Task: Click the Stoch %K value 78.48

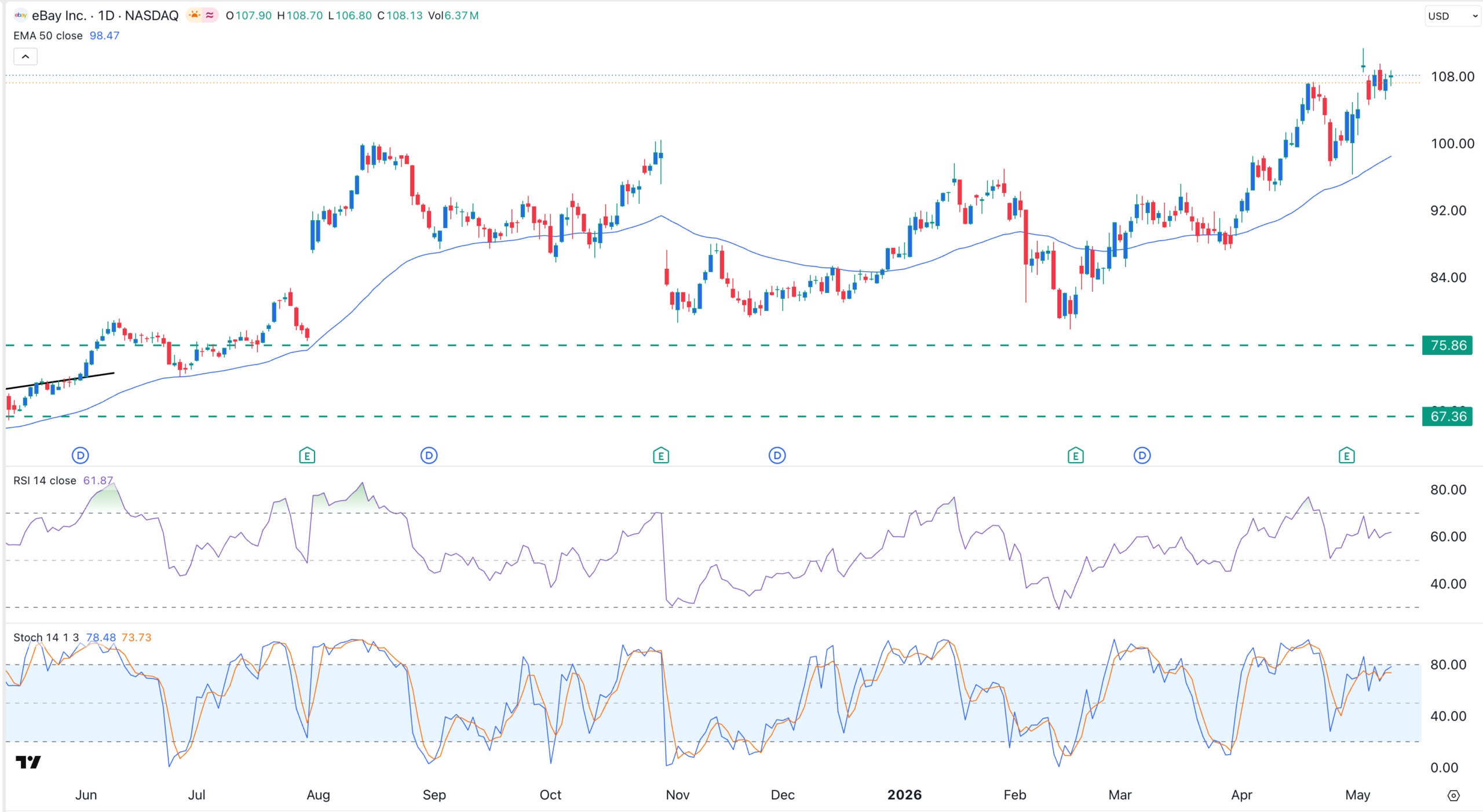Action: pos(101,638)
